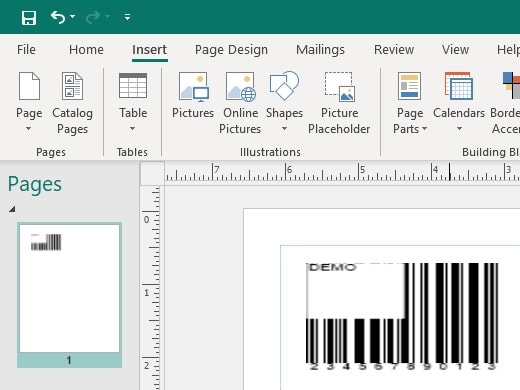Expand the Page button dropdown arrow
This screenshot has height=390, width=520.
click(x=29, y=128)
